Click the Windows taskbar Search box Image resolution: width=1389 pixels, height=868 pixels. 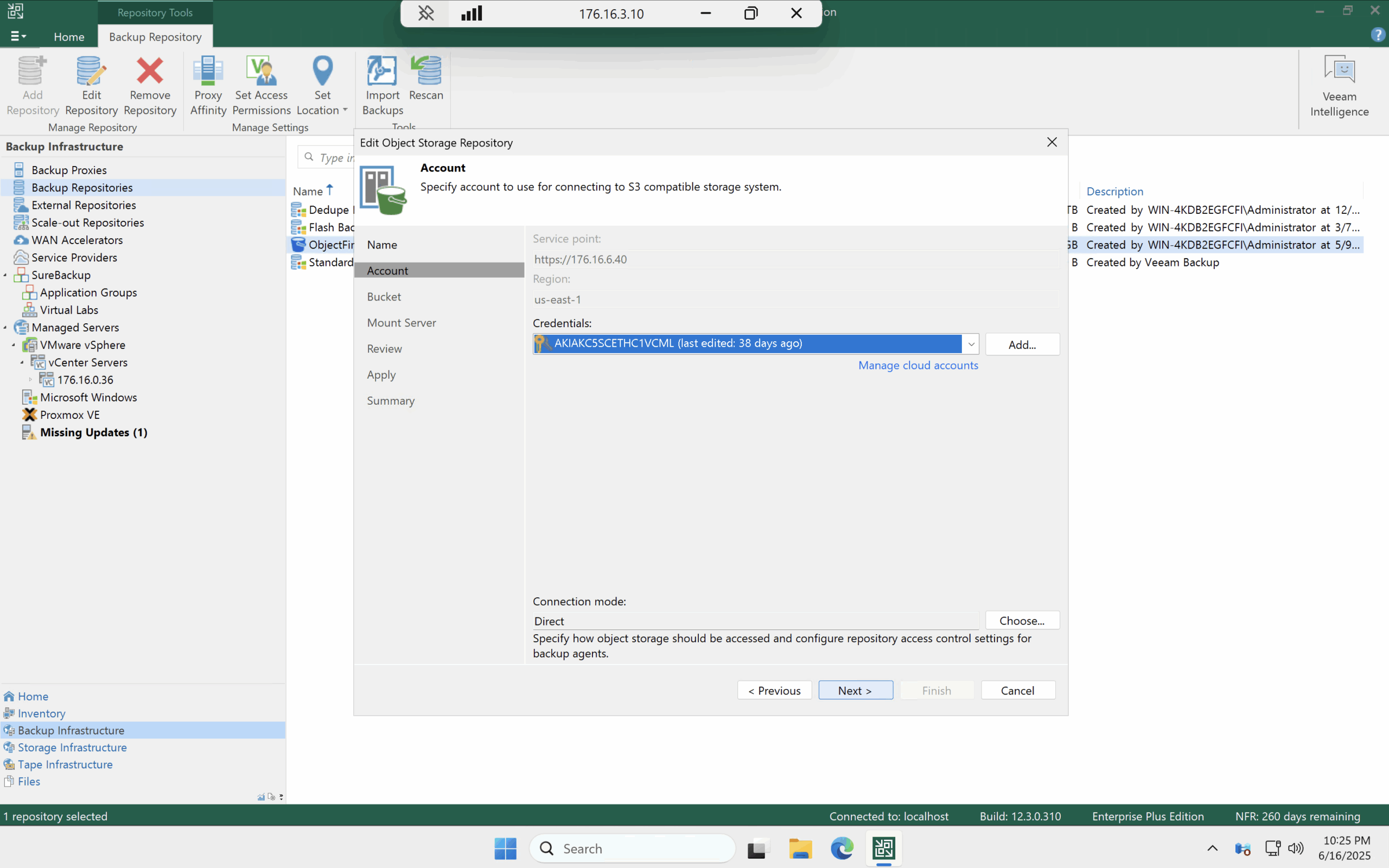(x=632, y=848)
